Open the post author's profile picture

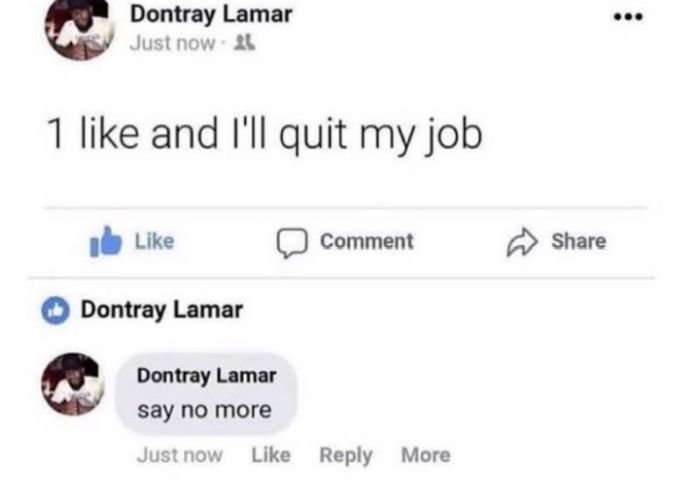click(77, 27)
